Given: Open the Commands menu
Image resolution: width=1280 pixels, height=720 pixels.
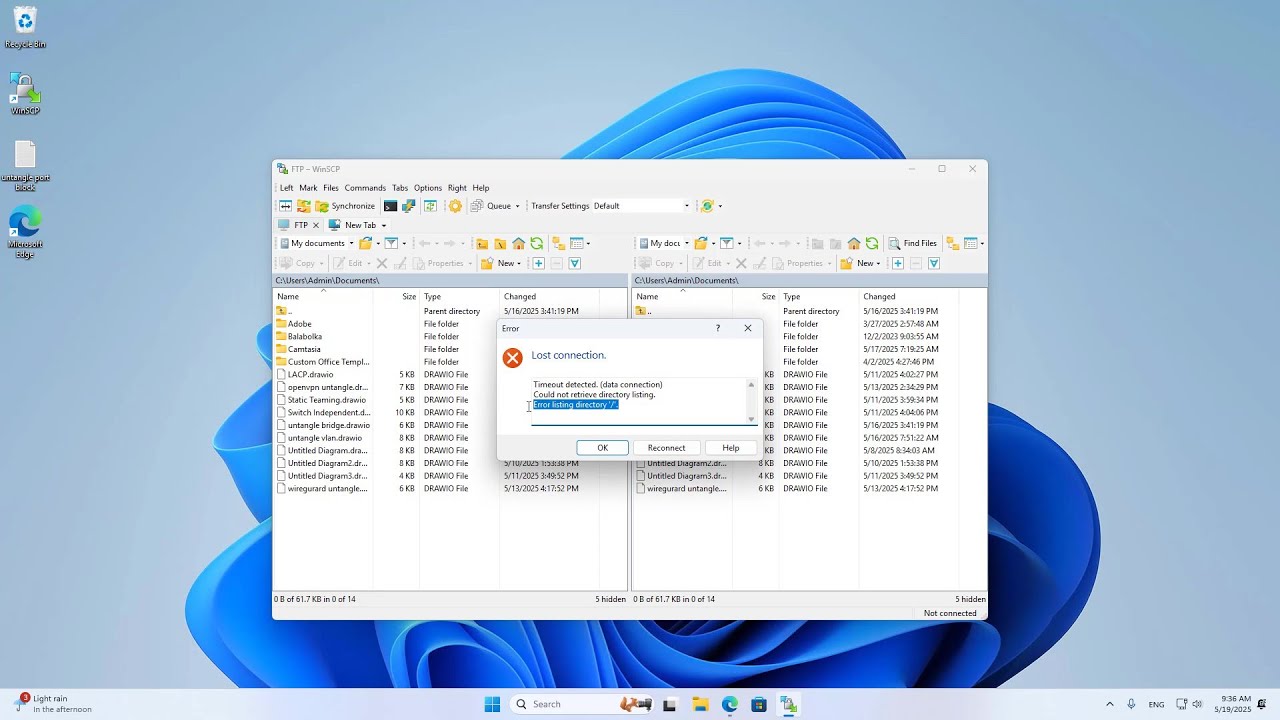Looking at the screenshot, I should click(365, 188).
